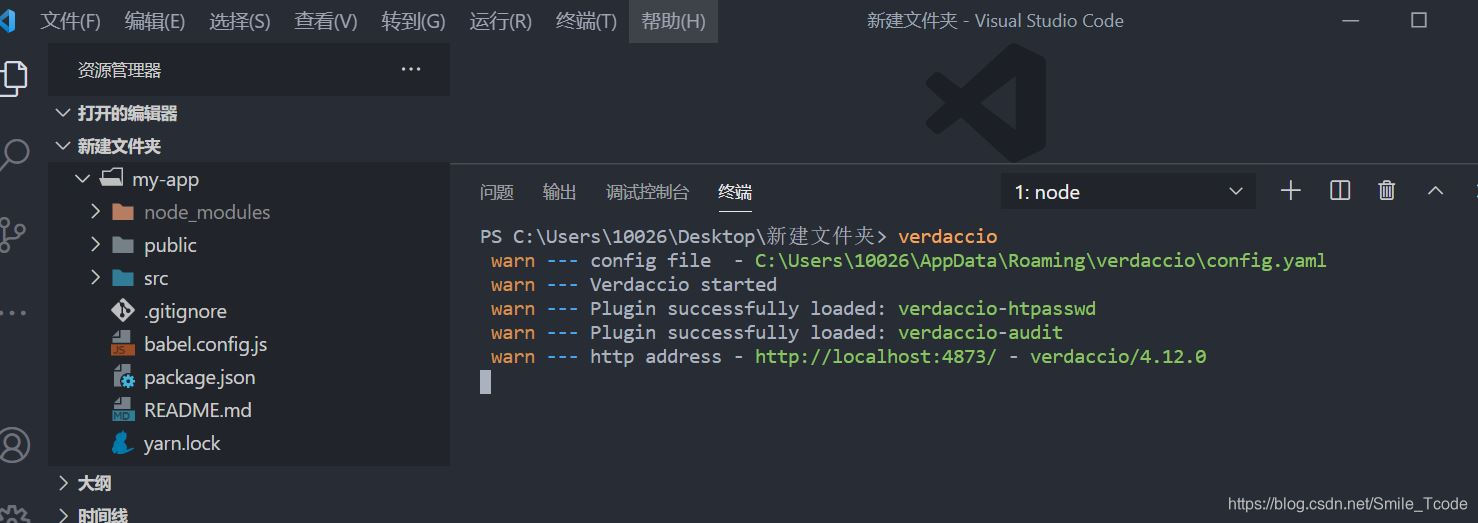The width and height of the screenshot is (1478, 523).
Task: Click the README.md markdown file icon
Action: click(x=123, y=410)
